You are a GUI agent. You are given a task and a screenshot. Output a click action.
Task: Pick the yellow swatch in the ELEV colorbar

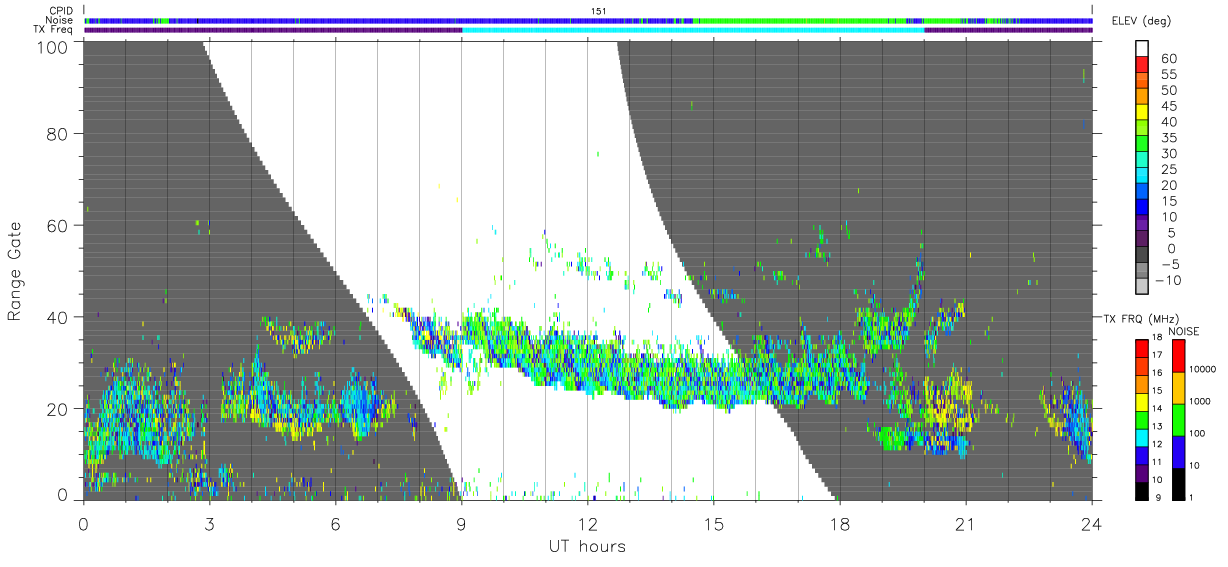click(x=1143, y=113)
